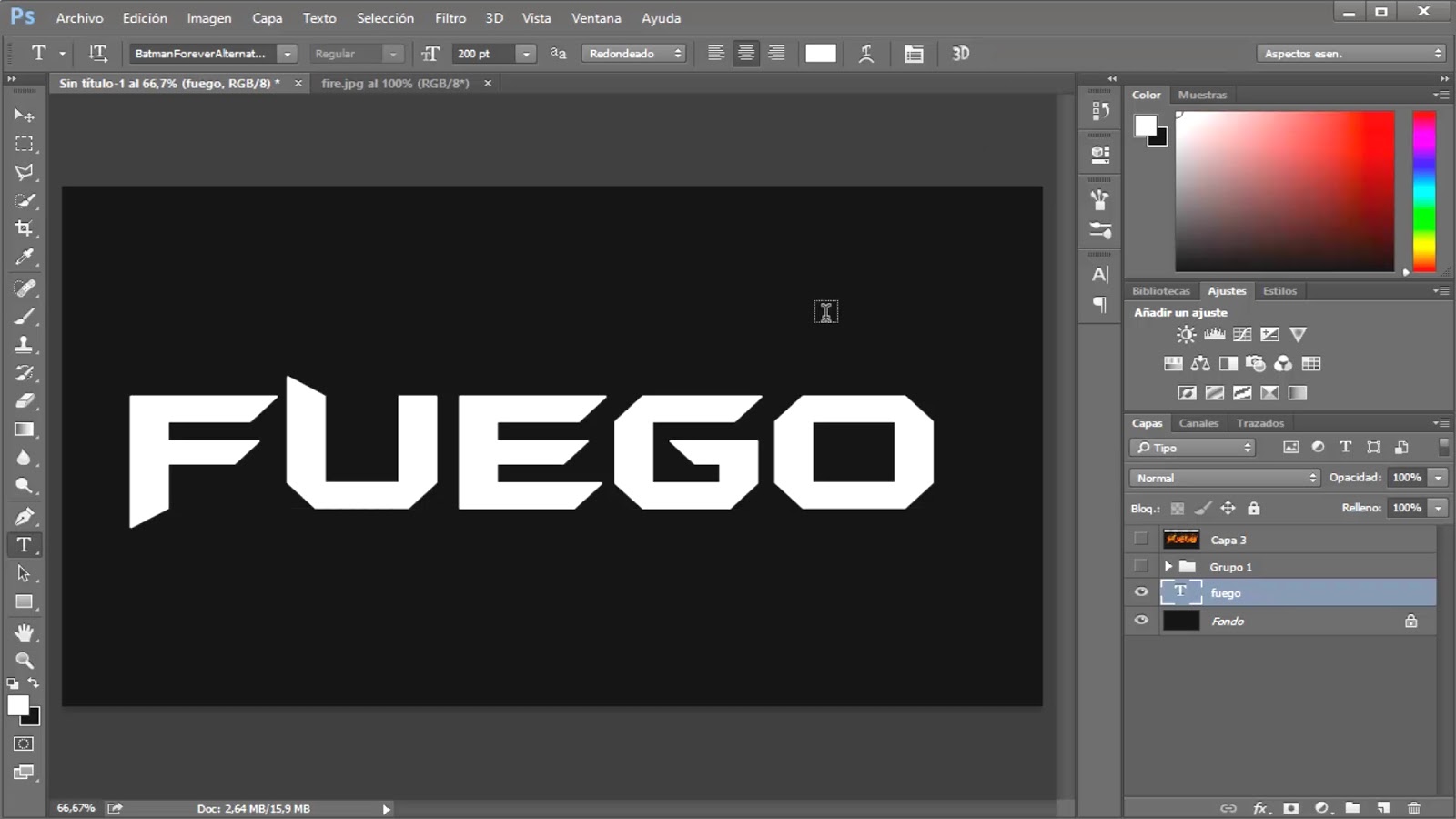
Task: Delete layer with the trash icon
Action: pyautogui.click(x=1413, y=808)
